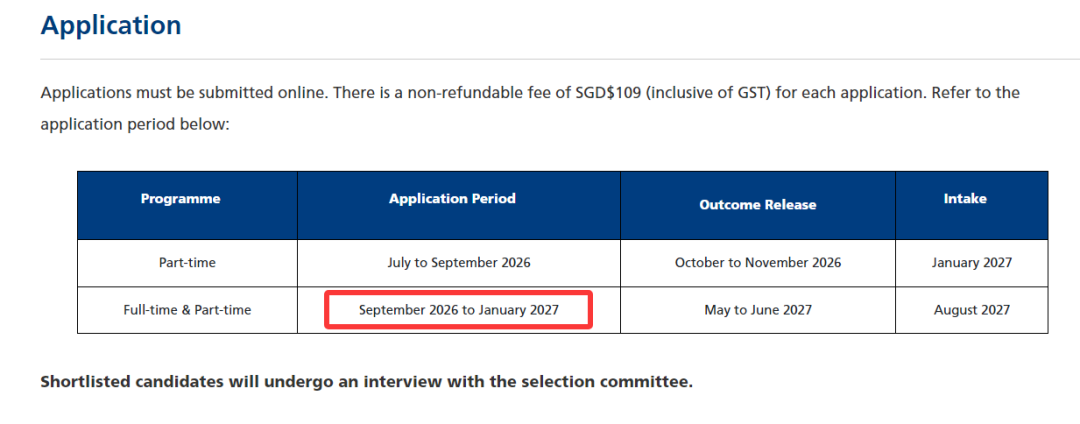Select the Programme column header
This screenshot has width=1080, height=424.
click(x=180, y=199)
